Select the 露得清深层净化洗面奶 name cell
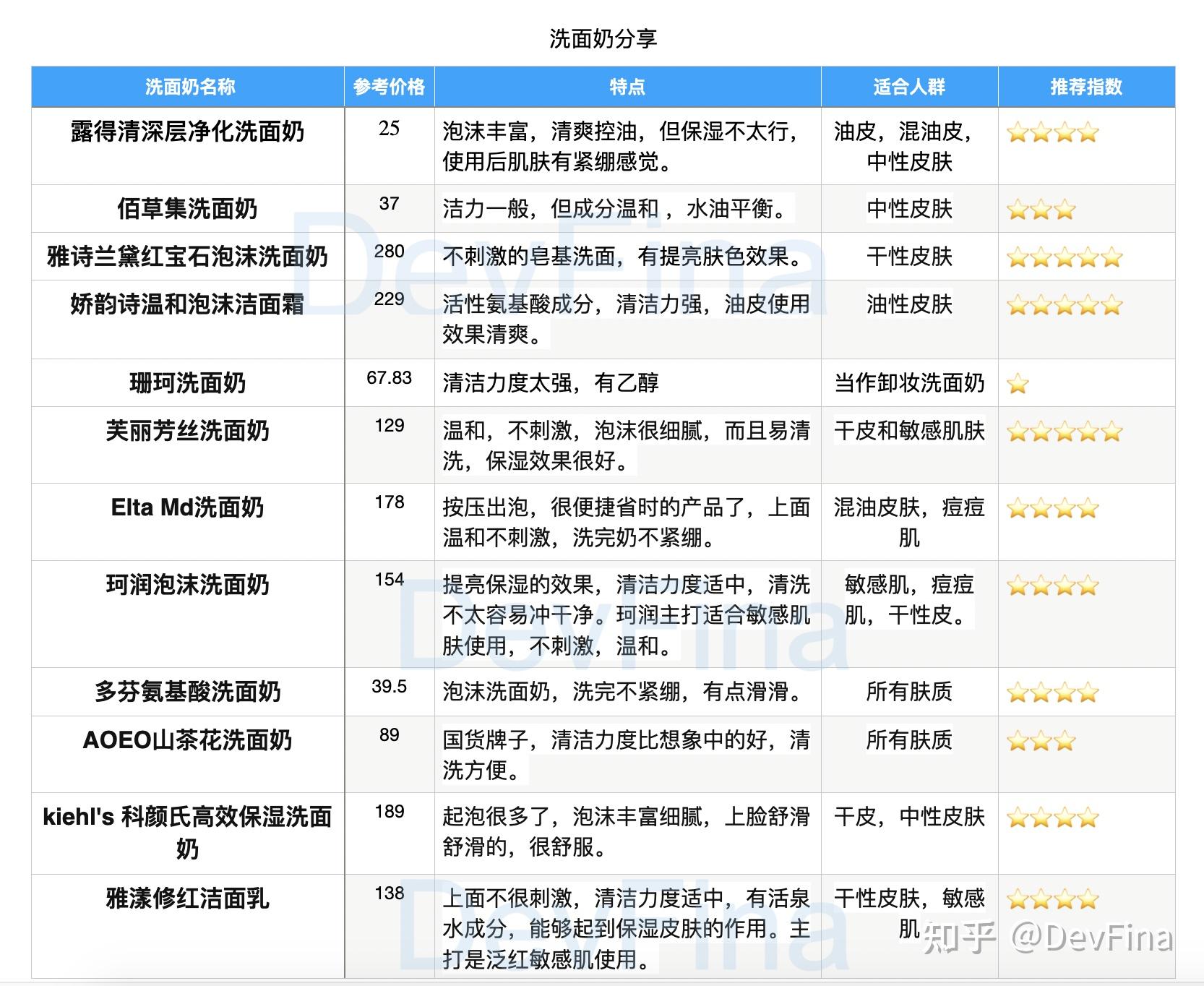1204x986 pixels. pos(188,146)
